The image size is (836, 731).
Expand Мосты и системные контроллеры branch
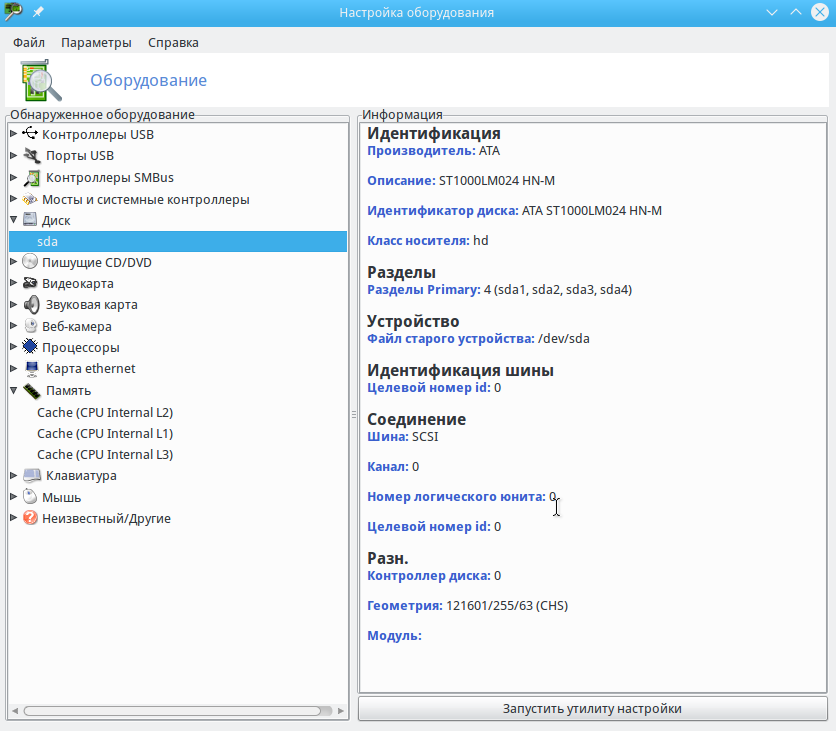pos(14,199)
